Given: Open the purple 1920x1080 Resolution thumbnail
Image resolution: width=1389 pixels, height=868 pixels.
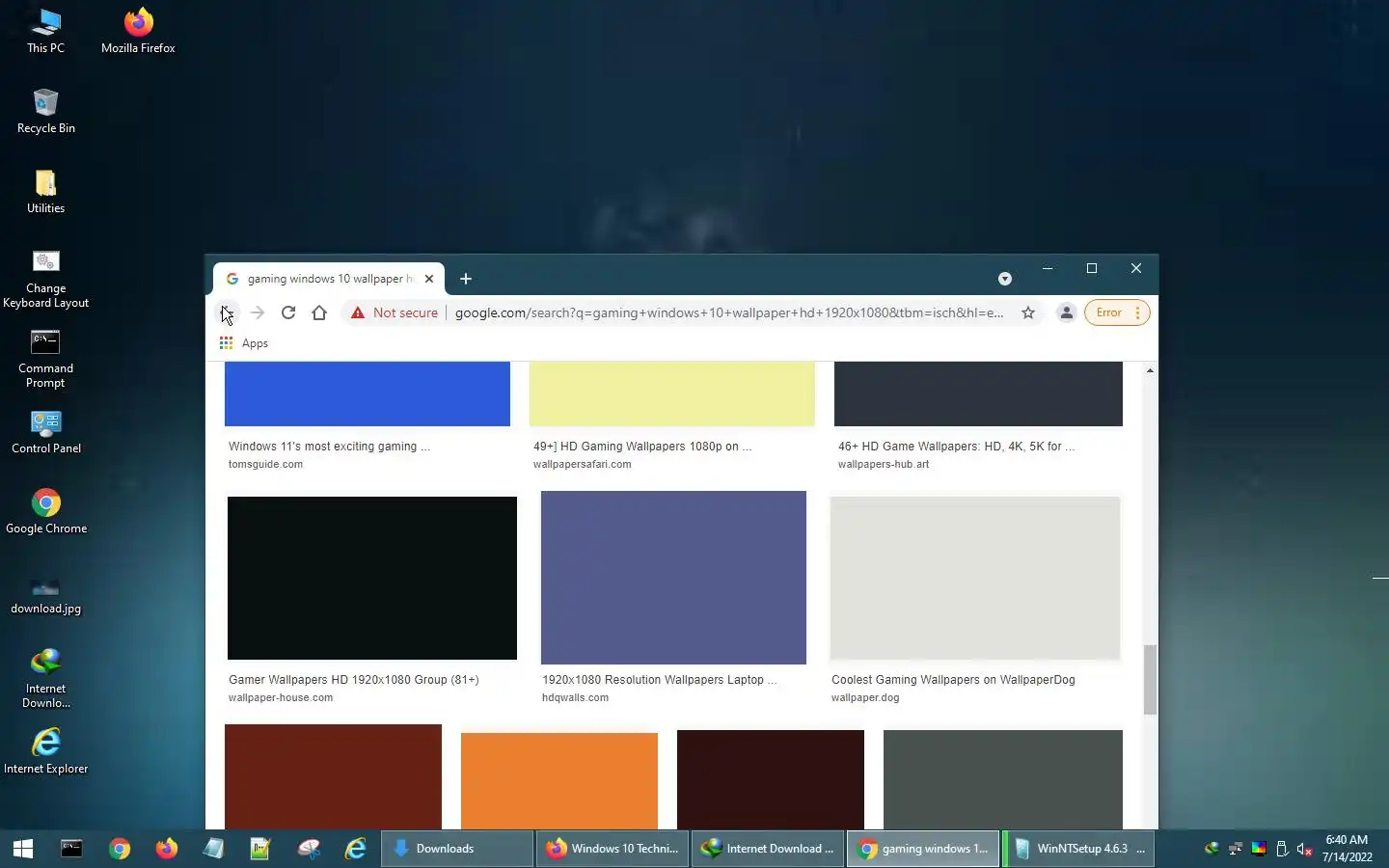Looking at the screenshot, I should click(673, 578).
